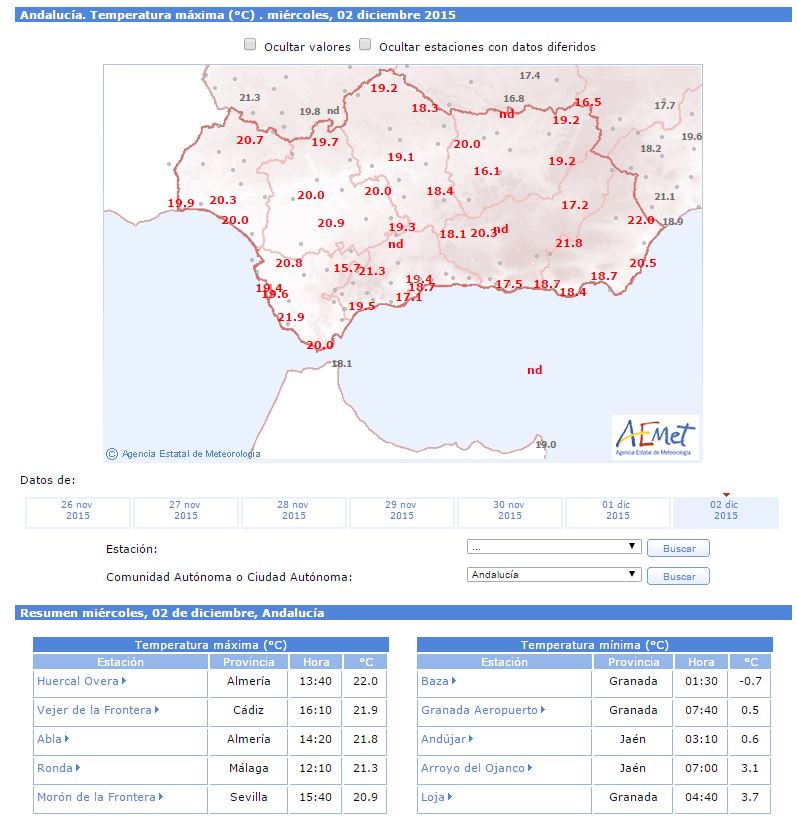The height and width of the screenshot is (822, 797).
Task: Toggle 'Ocultar estaciones con datos diferidos' checkbox
Action: pos(366,45)
